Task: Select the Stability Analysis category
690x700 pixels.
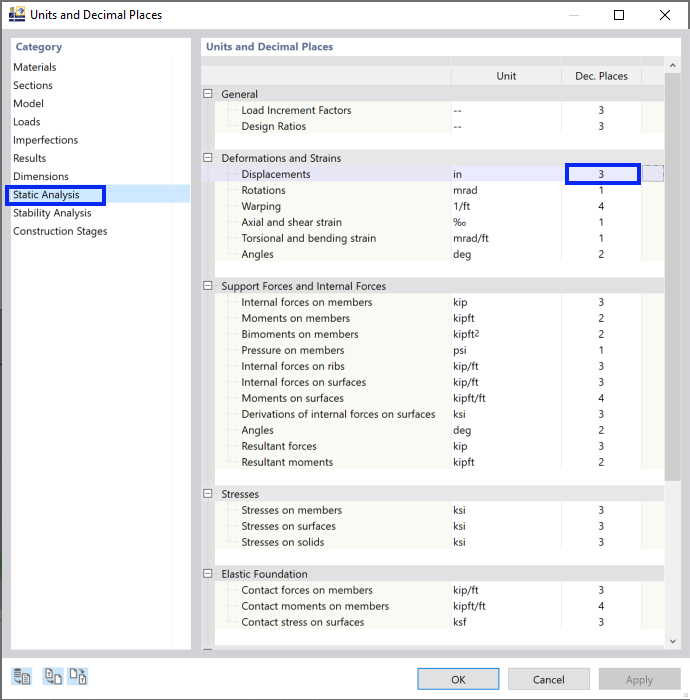Action: pos(52,213)
